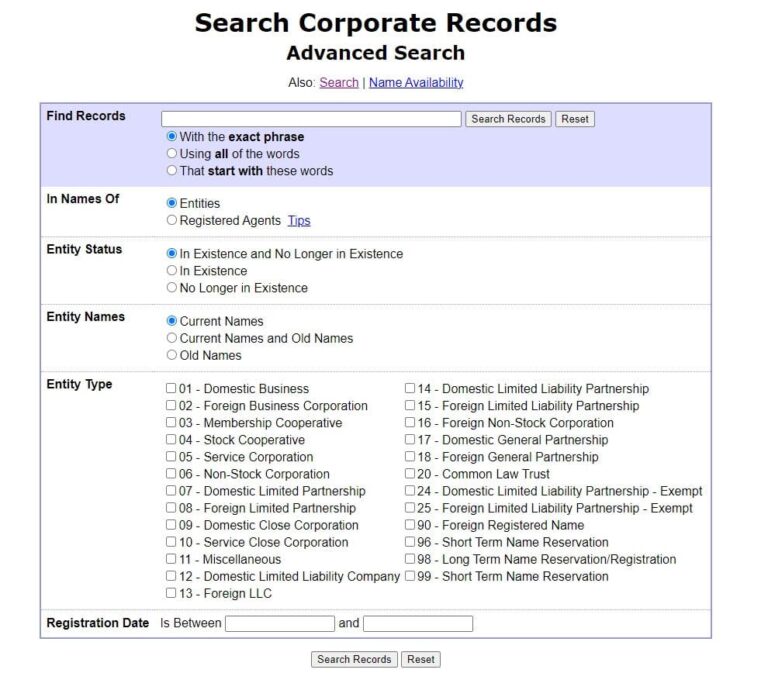Open the Name Availability link
768x673 pixels.
coord(416,83)
